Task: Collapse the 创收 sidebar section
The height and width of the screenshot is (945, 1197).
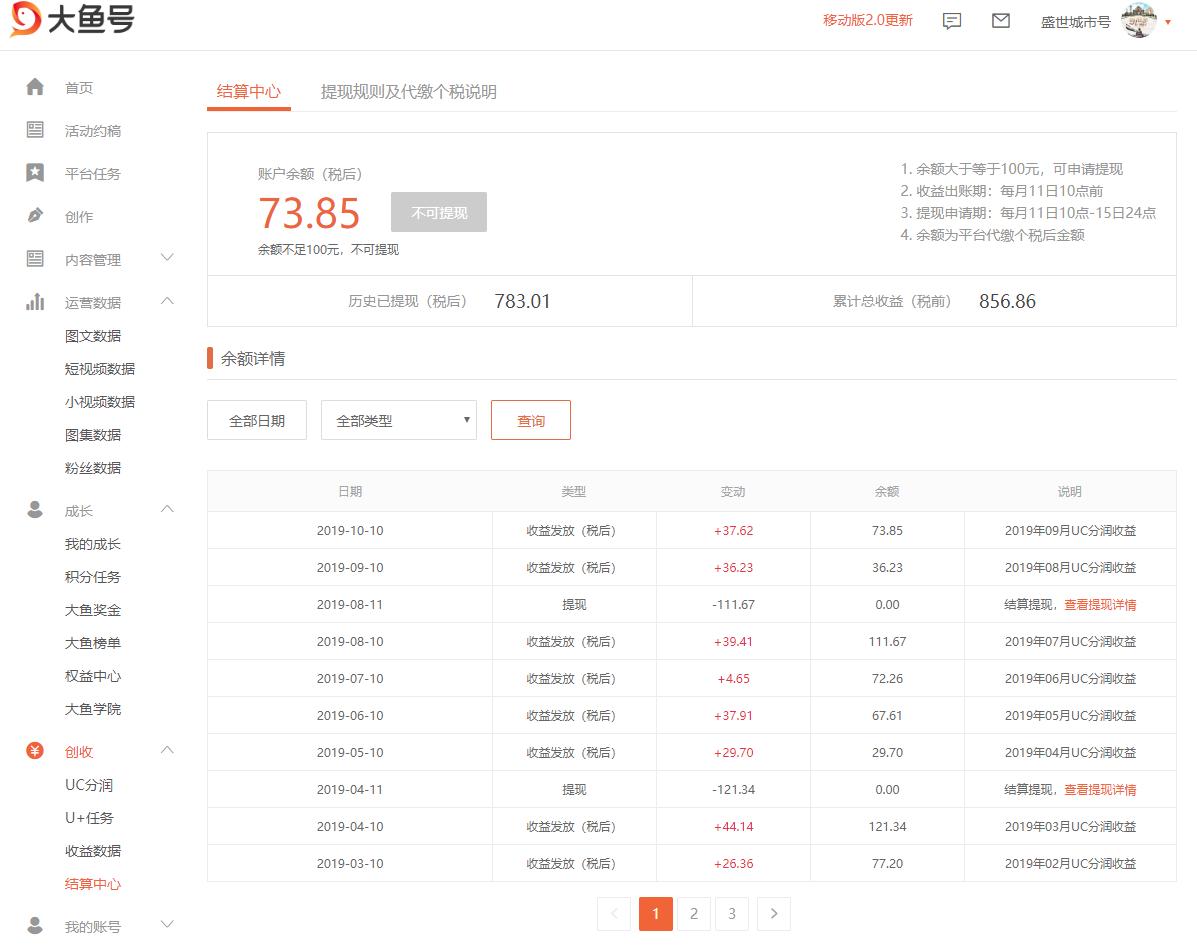Action: tap(167, 750)
